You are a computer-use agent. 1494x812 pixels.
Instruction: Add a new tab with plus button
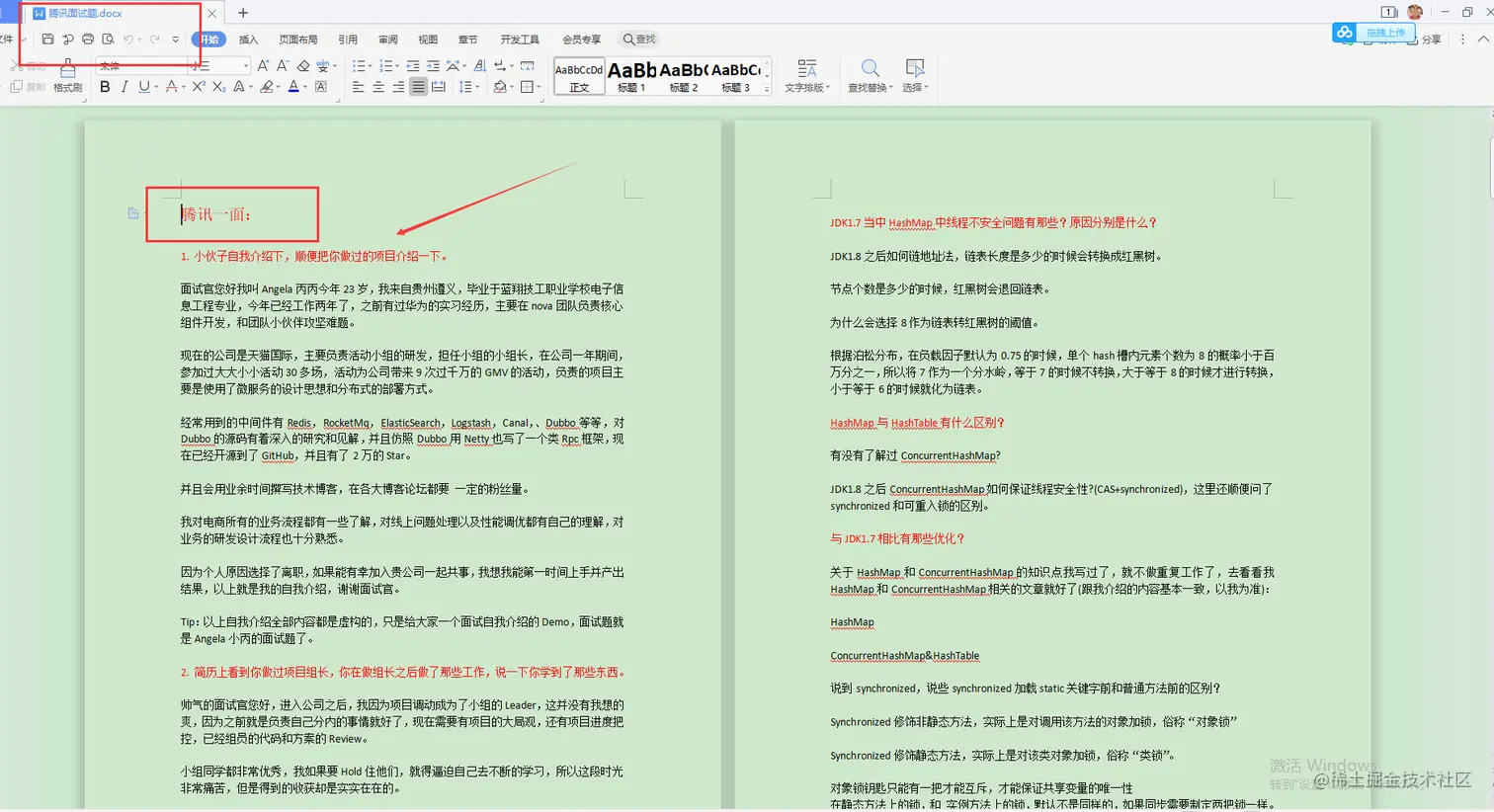click(243, 13)
